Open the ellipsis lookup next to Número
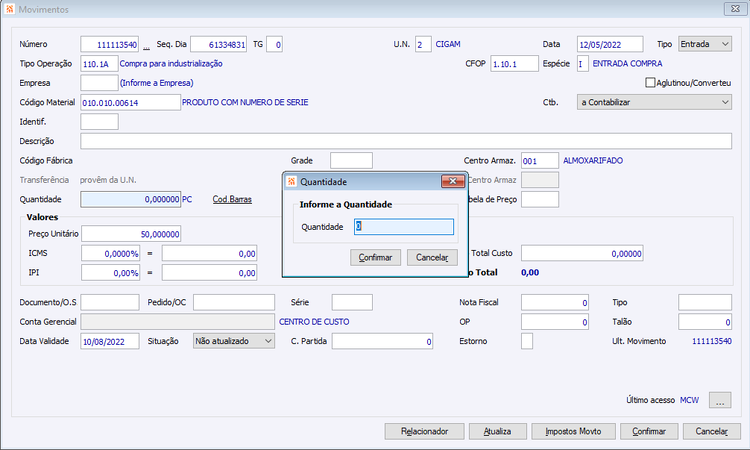 [x=146, y=45]
